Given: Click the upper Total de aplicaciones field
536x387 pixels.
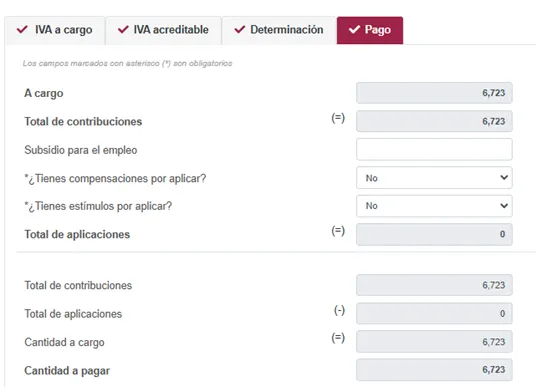Looking at the screenshot, I should point(434,234).
